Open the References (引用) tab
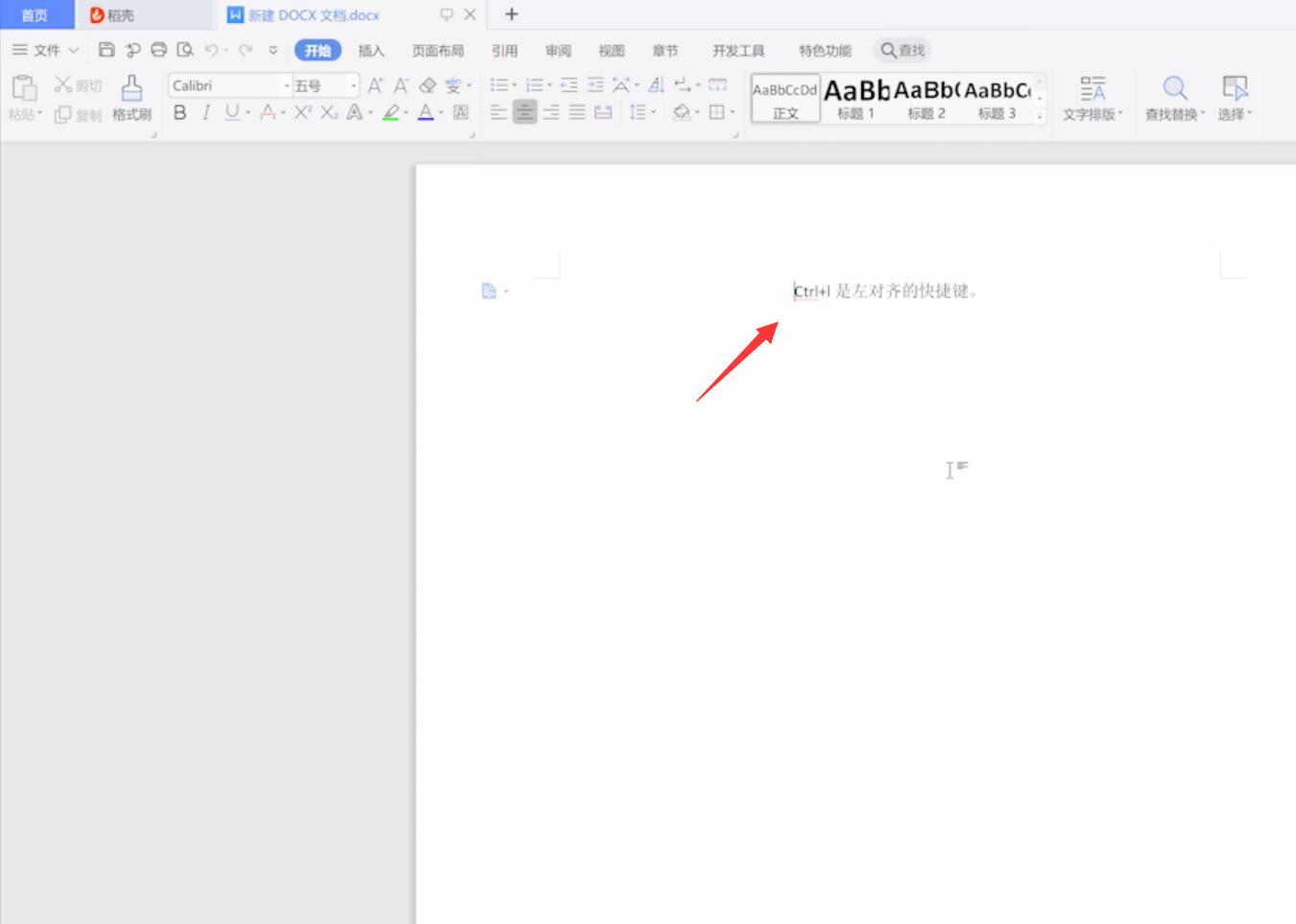This screenshot has width=1296, height=924. click(x=504, y=51)
